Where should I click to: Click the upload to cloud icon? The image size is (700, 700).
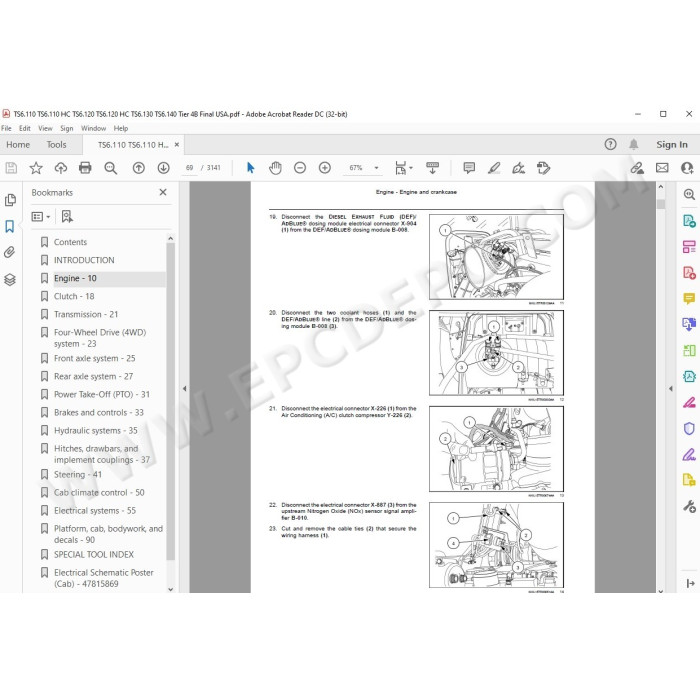pos(61,168)
